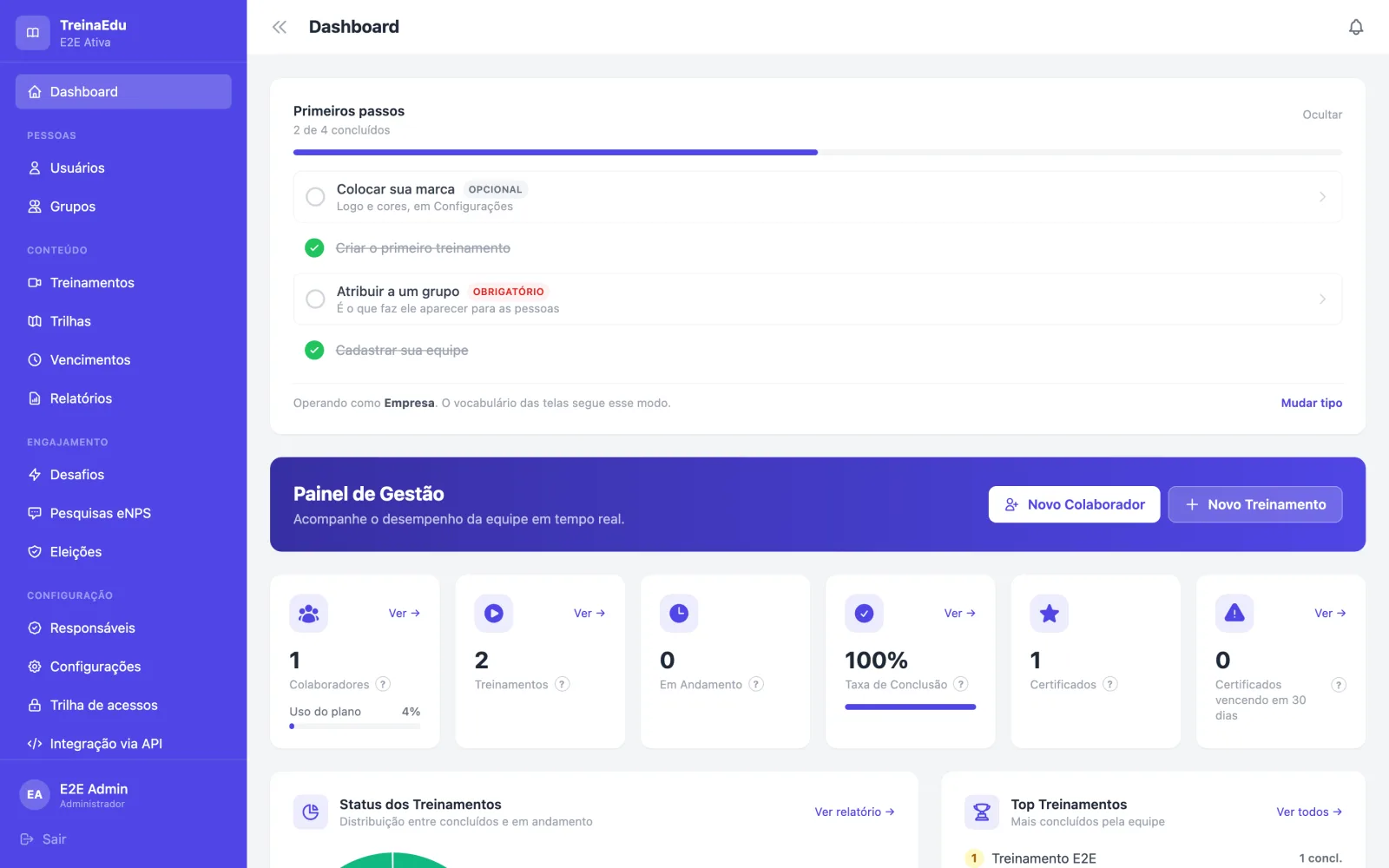Screen dimensions: 1389x868
Task: Click the Novo Treinamento button
Action: tap(1255, 504)
